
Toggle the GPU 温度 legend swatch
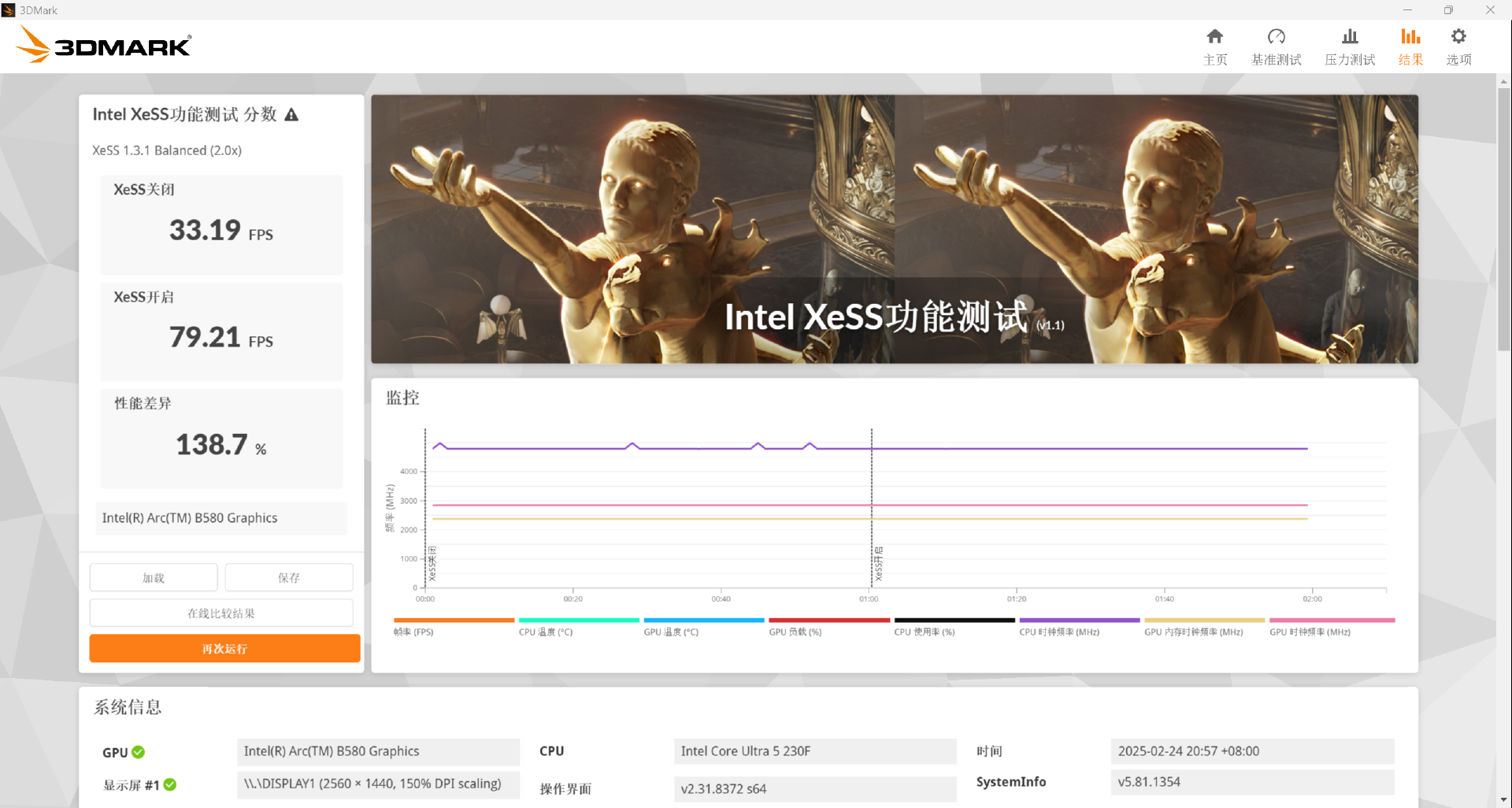click(704, 621)
